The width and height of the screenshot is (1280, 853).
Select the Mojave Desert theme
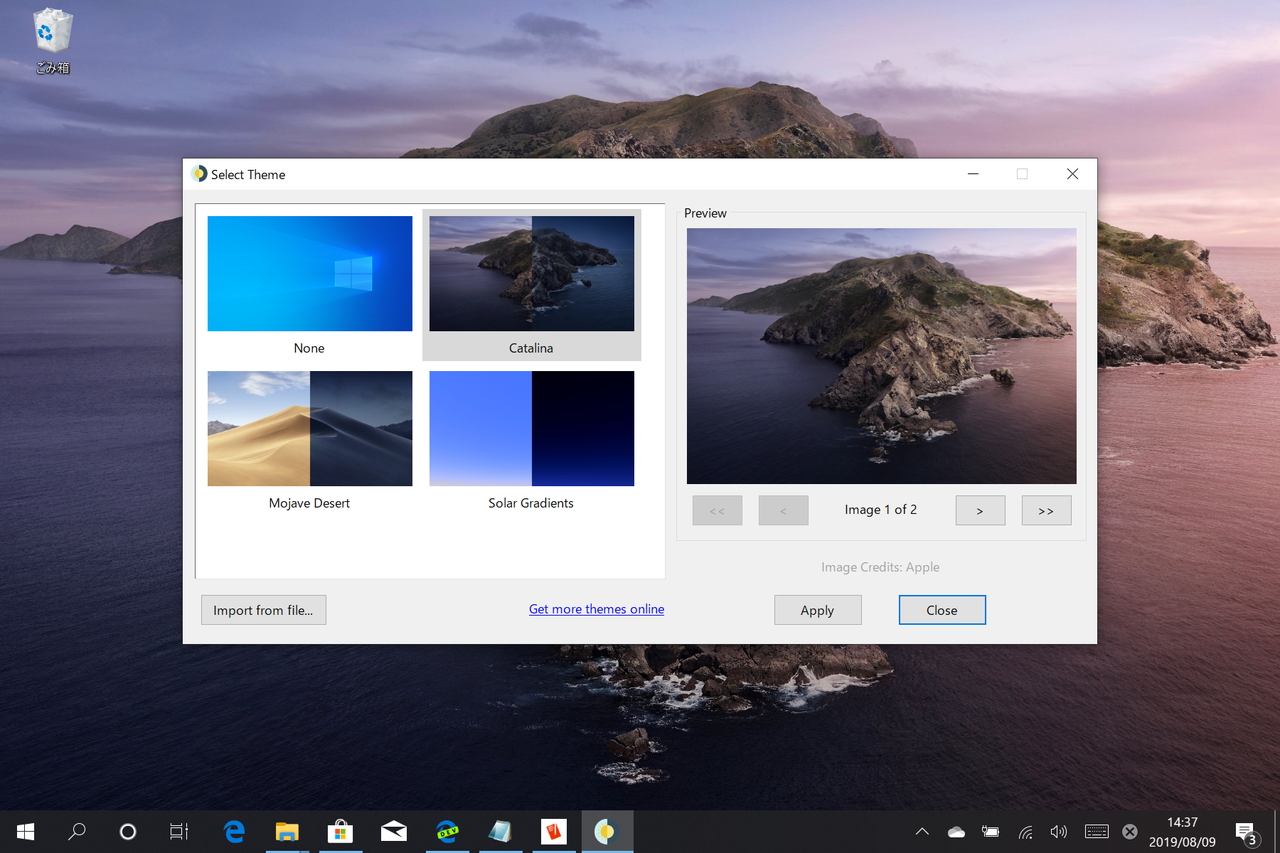pyautogui.click(x=309, y=428)
